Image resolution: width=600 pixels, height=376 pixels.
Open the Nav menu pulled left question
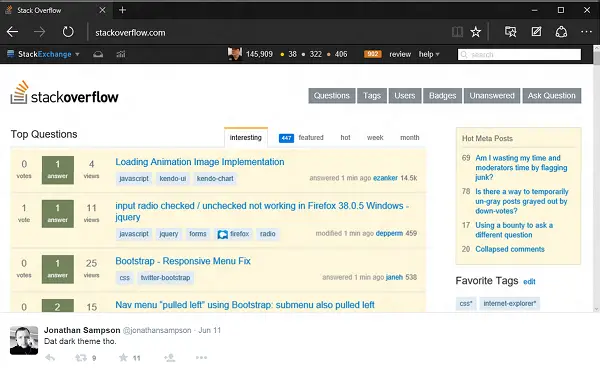tap(245, 305)
